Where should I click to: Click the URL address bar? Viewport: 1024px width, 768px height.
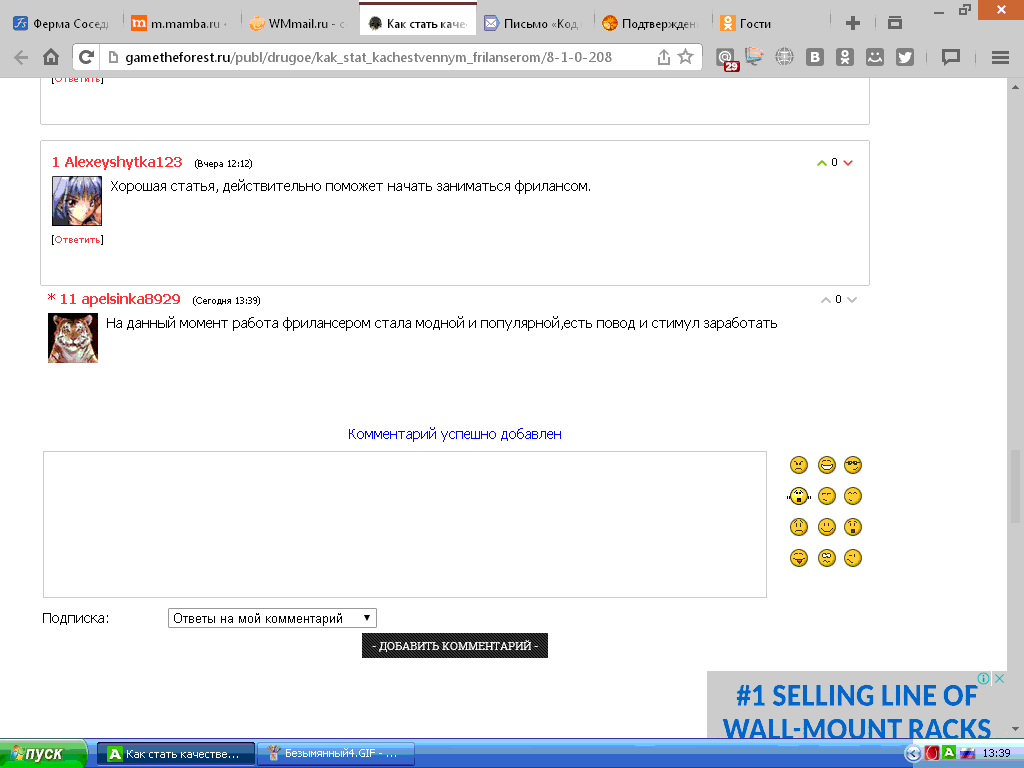385,57
